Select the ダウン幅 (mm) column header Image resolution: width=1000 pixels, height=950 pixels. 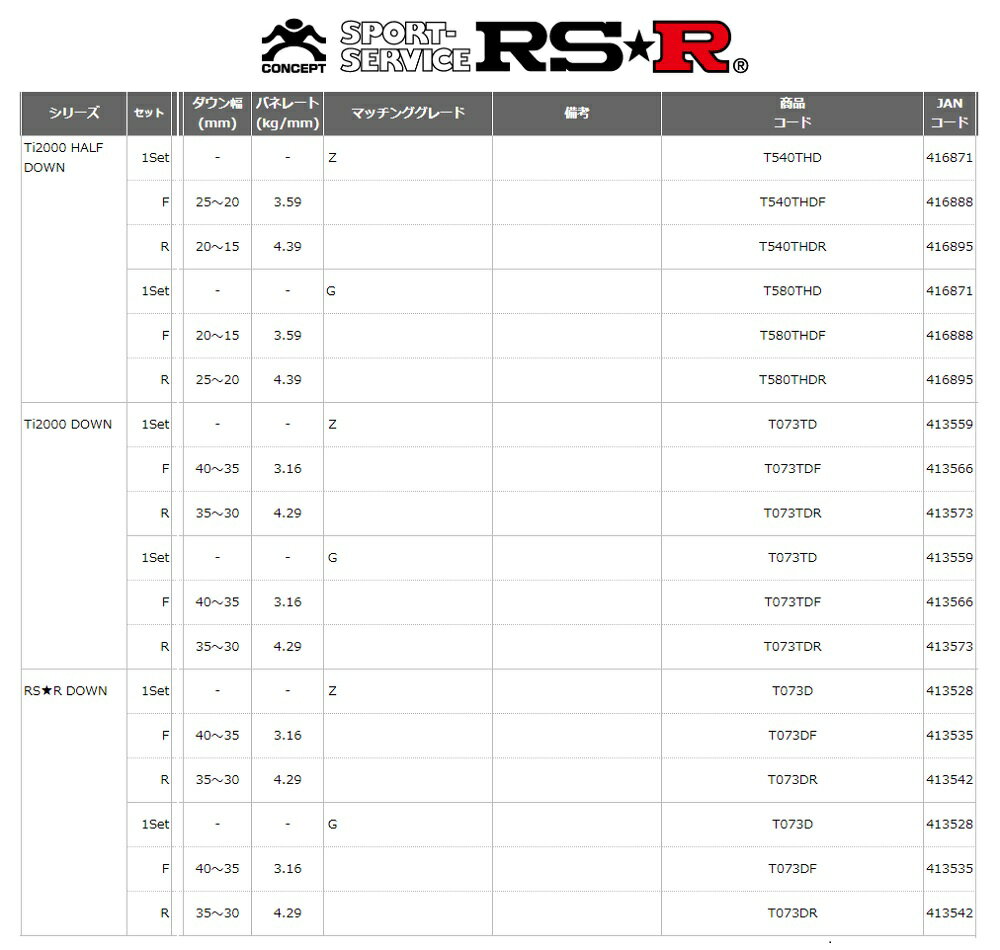pyautogui.click(x=217, y=113)
